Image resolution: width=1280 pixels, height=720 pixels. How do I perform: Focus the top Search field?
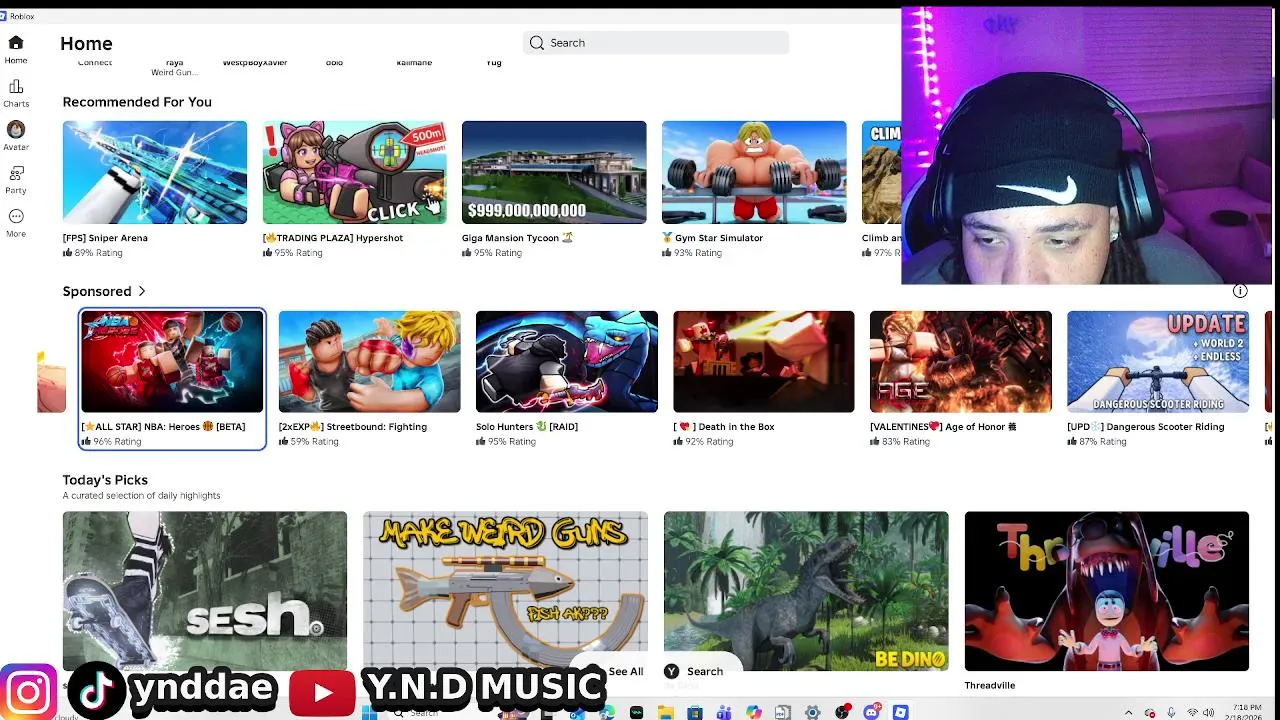[656, 43]
